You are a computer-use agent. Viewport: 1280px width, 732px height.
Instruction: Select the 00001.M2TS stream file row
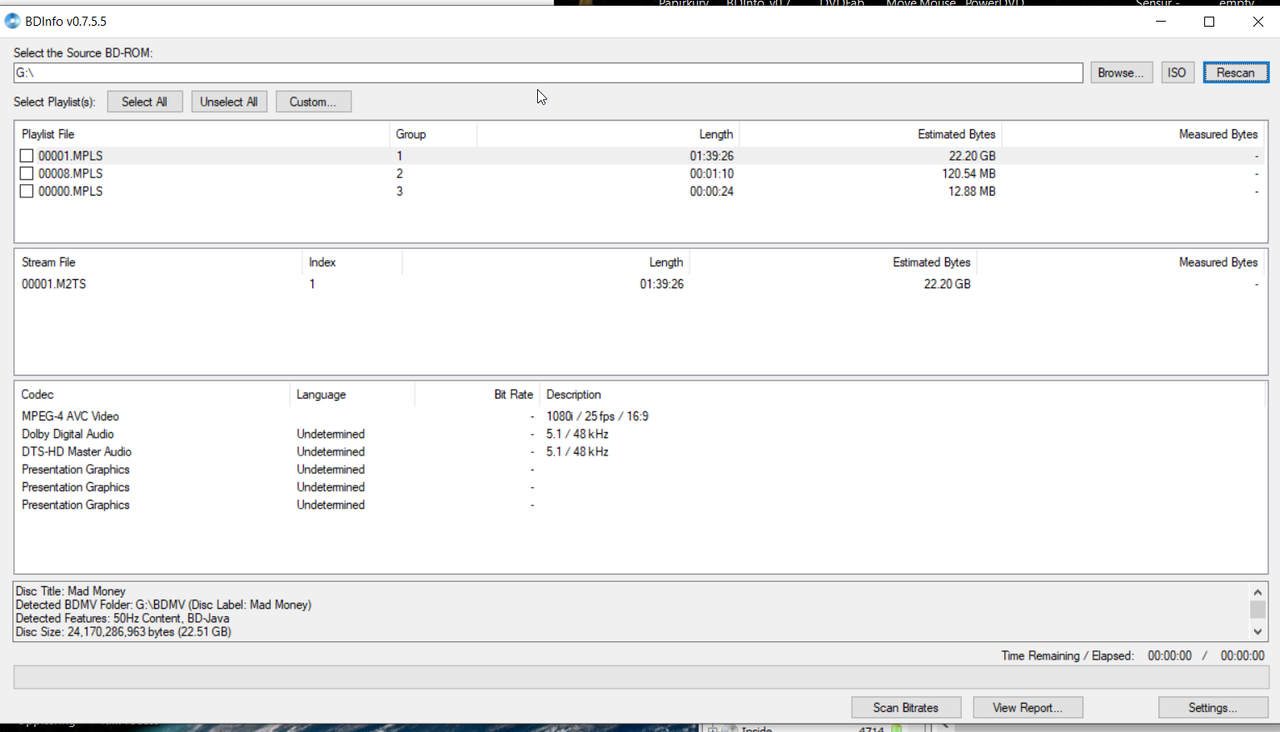[x=640, y=284]
